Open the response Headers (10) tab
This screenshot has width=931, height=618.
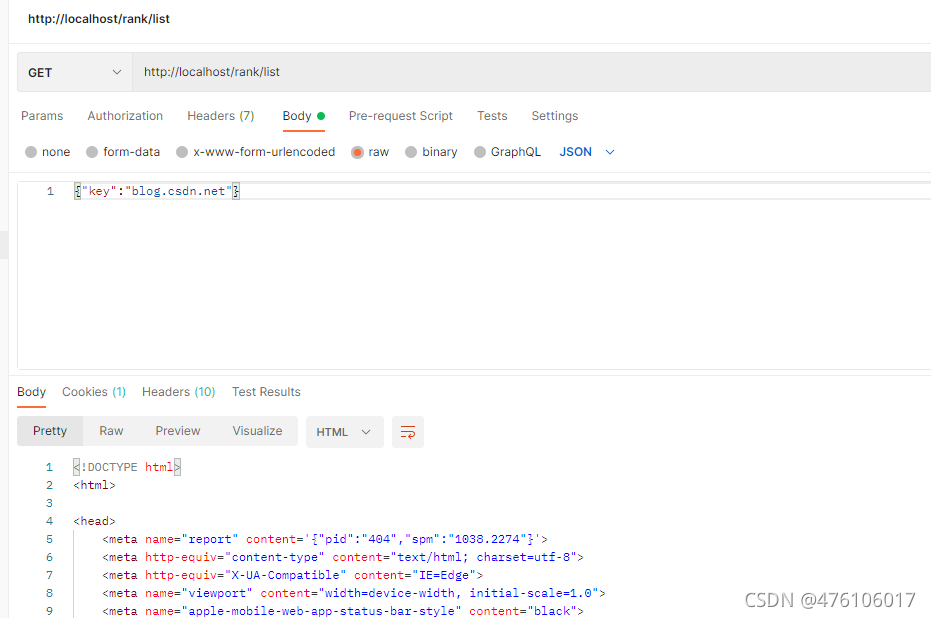point(178,392)
